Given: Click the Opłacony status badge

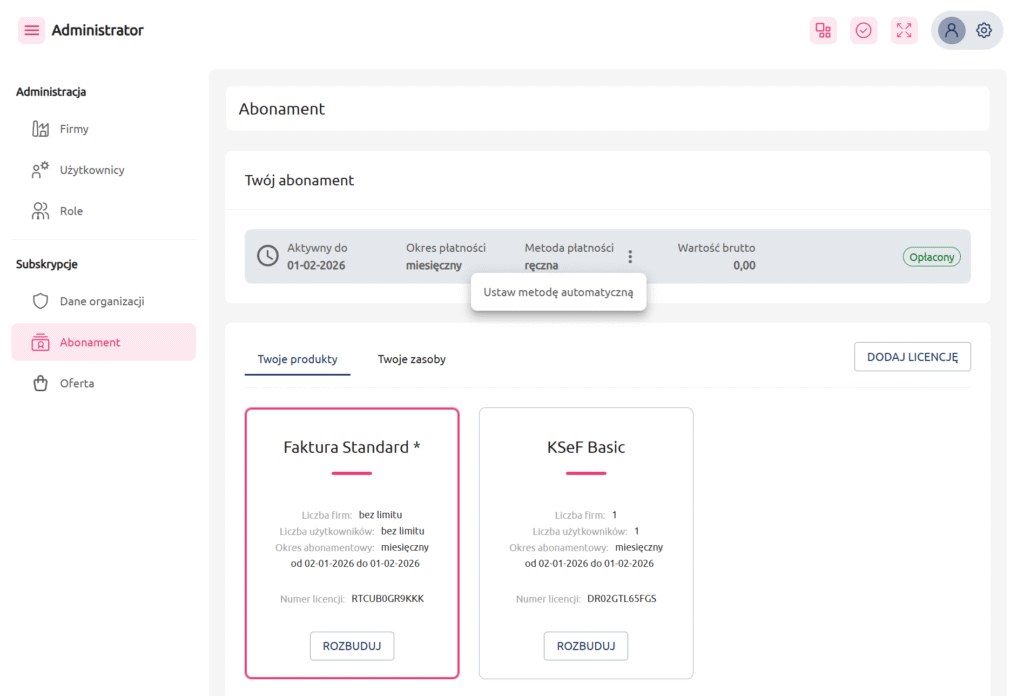Looking at the screenshot, I should pyautogui.click(x=931, y=257).
